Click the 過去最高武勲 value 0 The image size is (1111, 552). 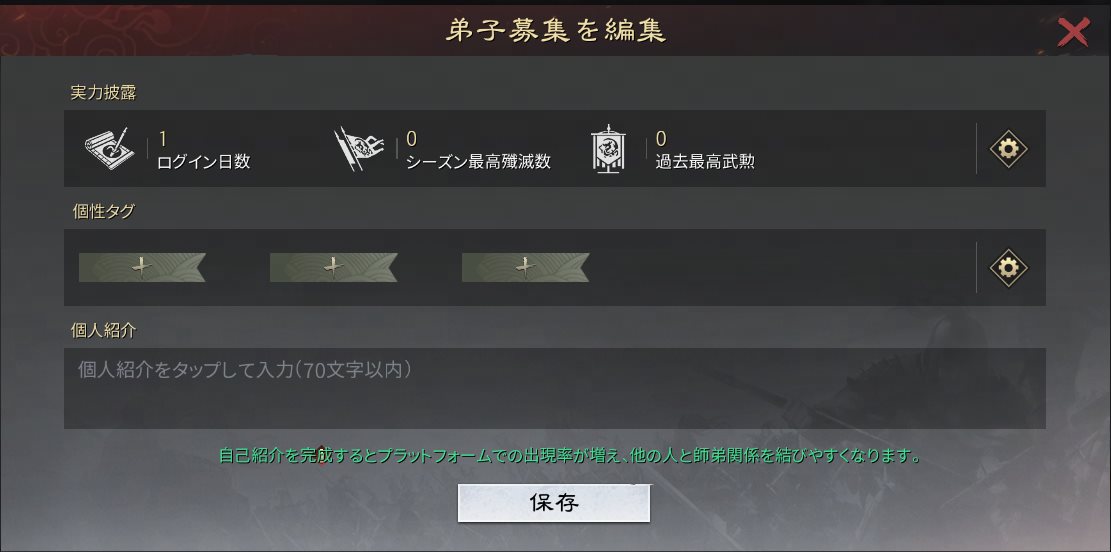660,139
